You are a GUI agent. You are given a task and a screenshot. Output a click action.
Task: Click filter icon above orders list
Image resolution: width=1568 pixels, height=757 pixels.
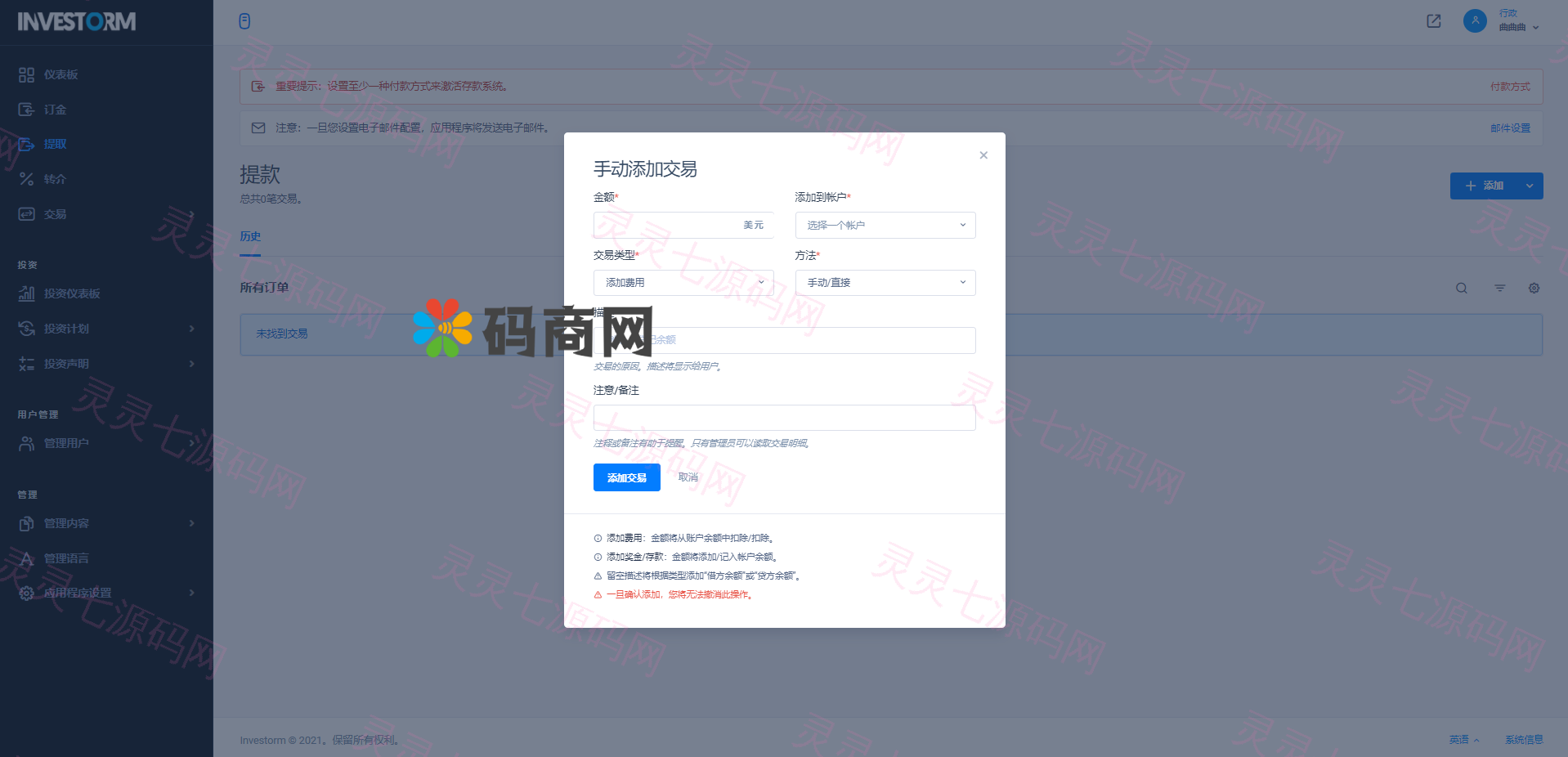(1500, 288)
